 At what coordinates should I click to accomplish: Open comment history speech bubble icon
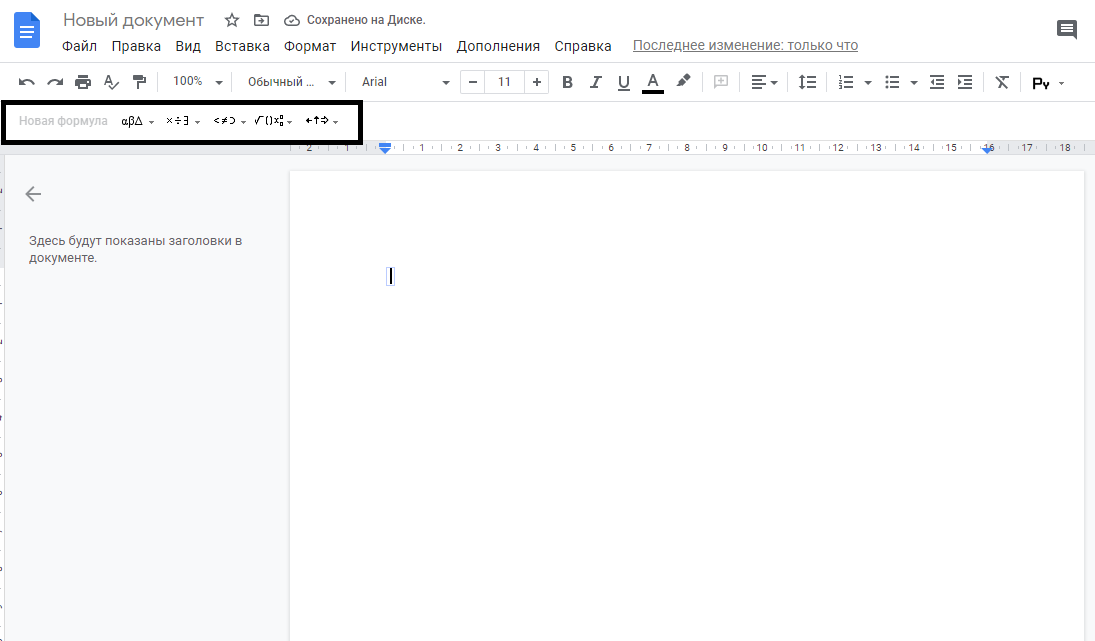pos(1067,29)
